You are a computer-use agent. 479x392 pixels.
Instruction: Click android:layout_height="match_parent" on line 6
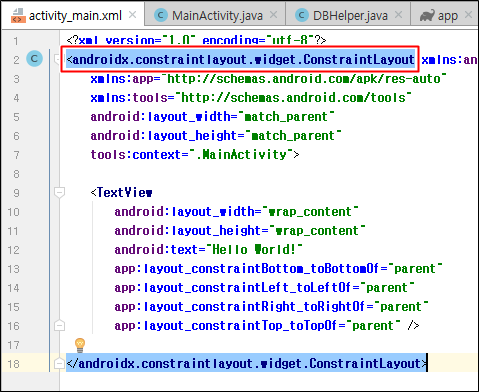tap(216, 136)
